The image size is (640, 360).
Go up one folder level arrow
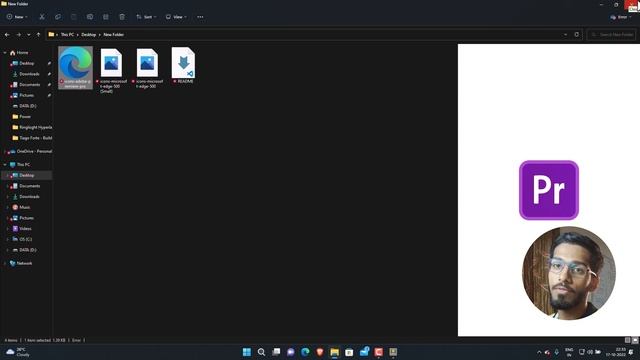point(38,35)
